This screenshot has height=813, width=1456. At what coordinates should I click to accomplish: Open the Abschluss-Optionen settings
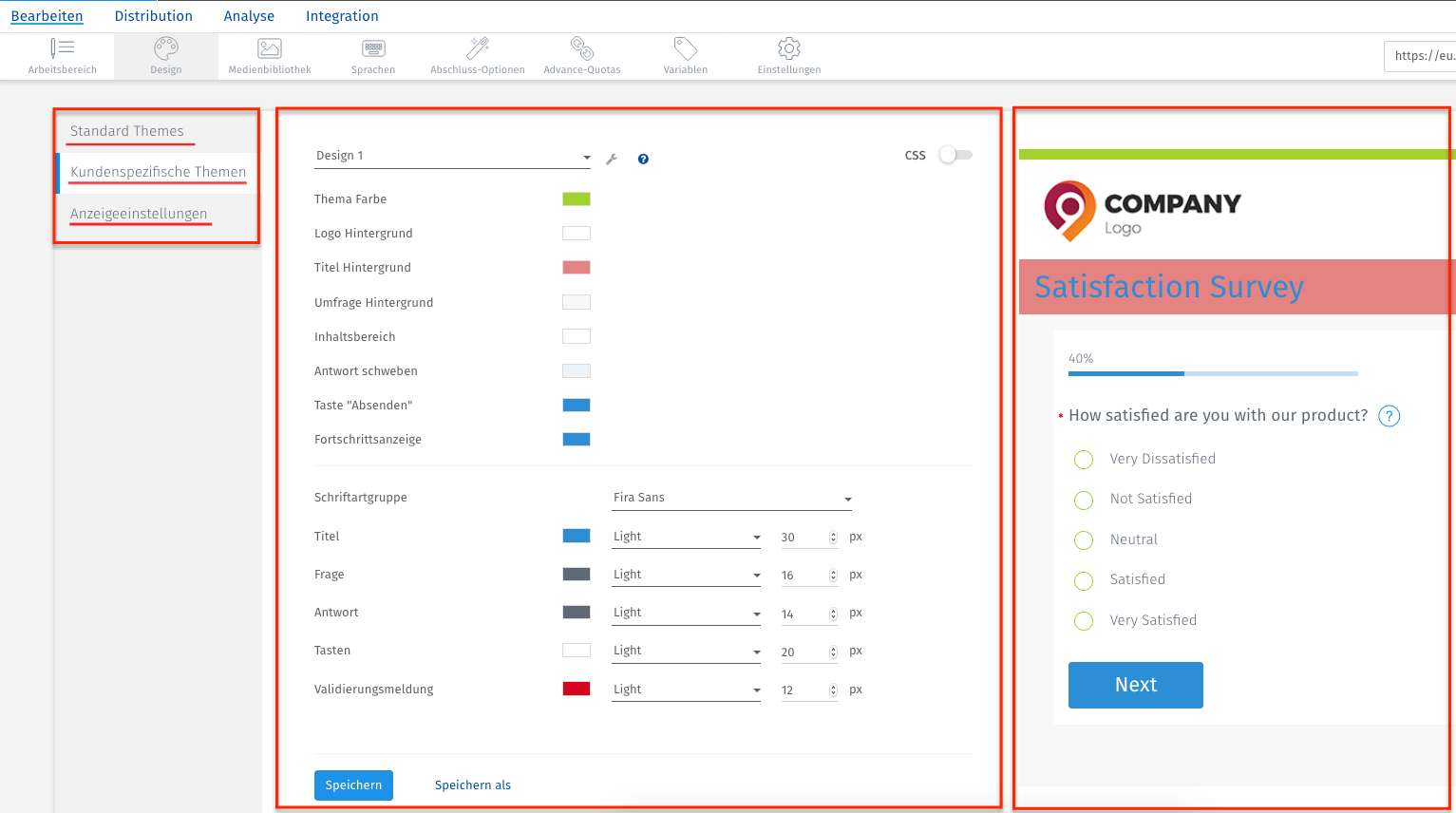[x=477, y=54]
